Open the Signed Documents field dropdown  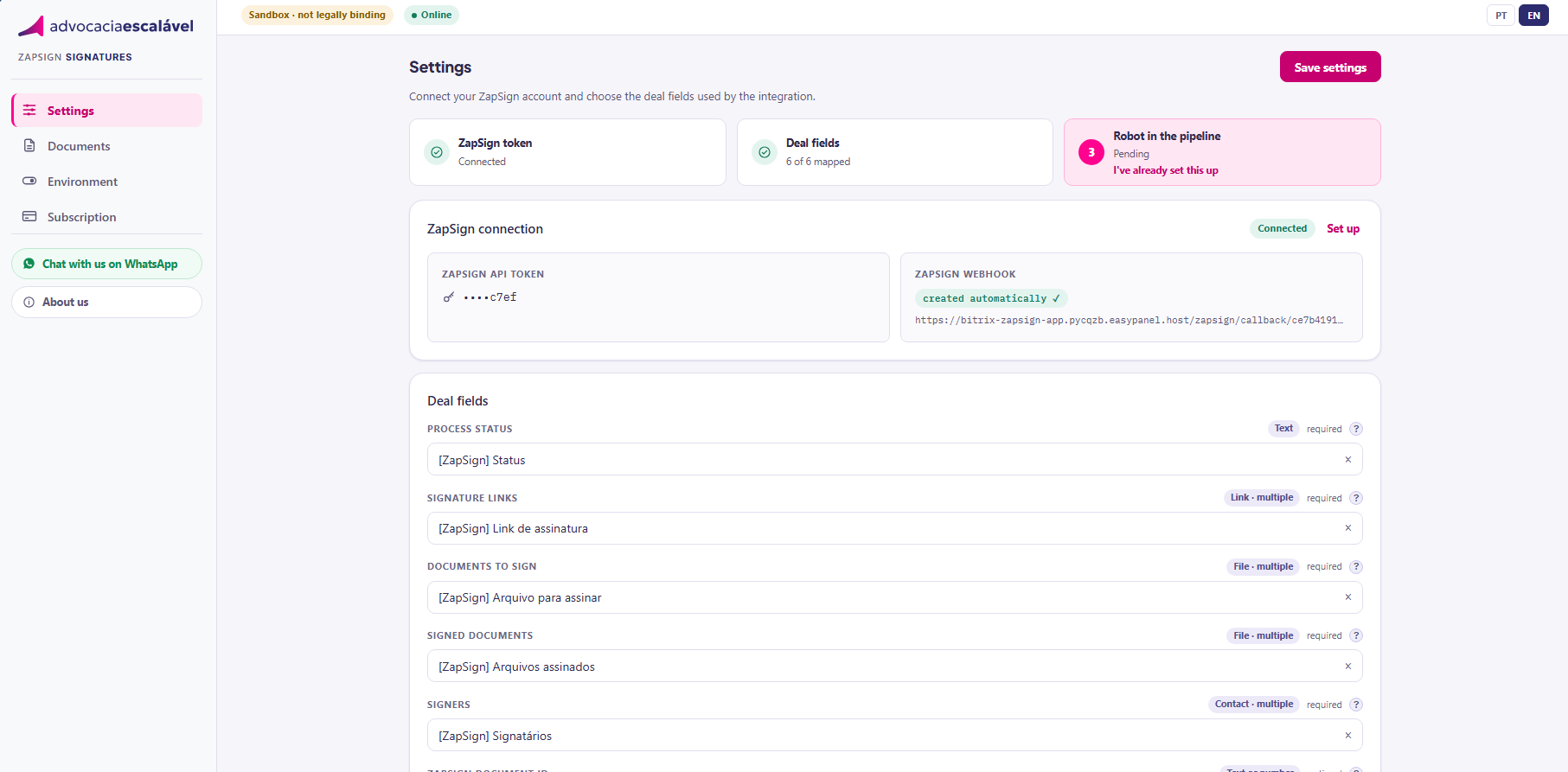895,667
